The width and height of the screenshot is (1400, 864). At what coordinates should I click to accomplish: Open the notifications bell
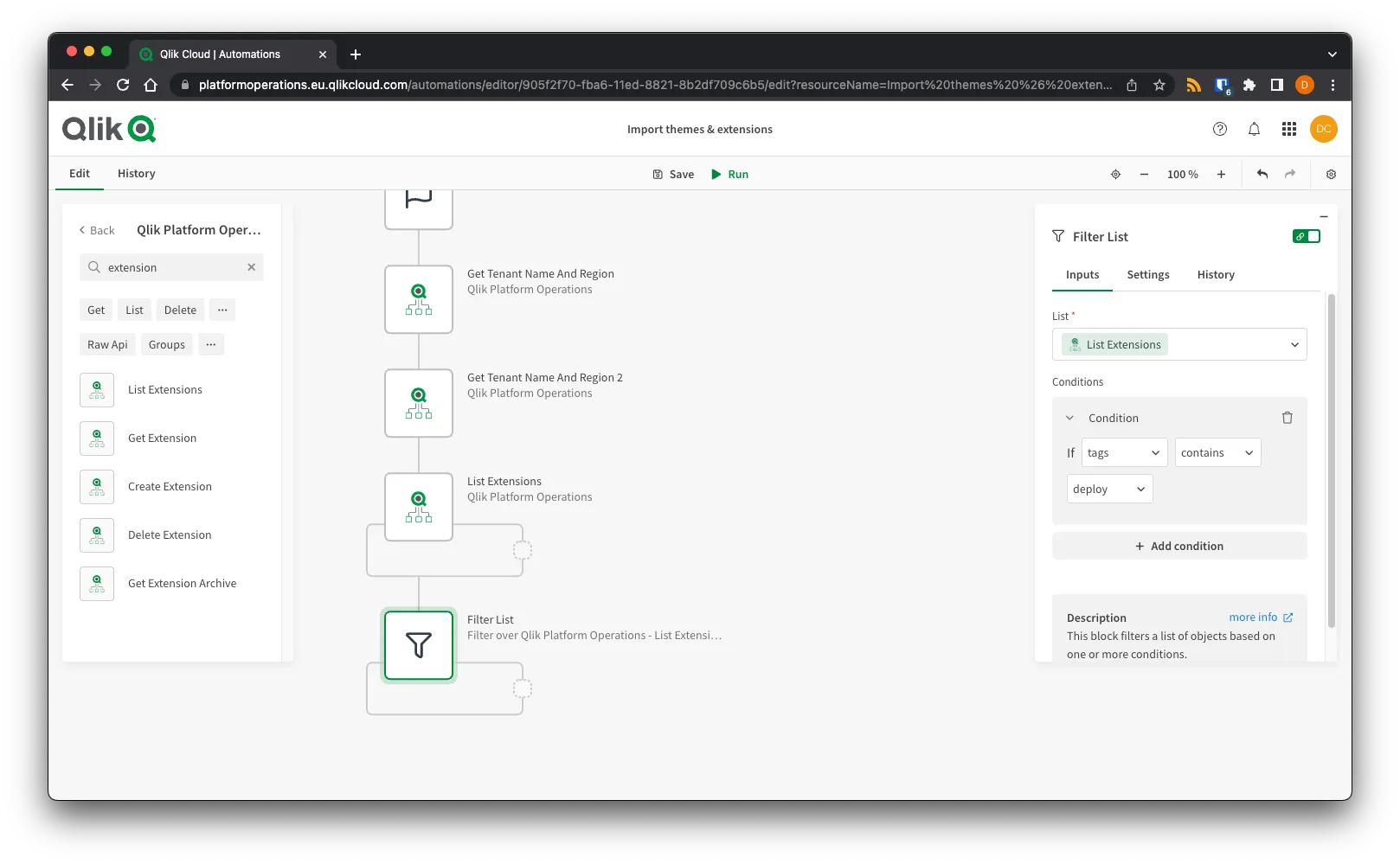point(1254,129)
